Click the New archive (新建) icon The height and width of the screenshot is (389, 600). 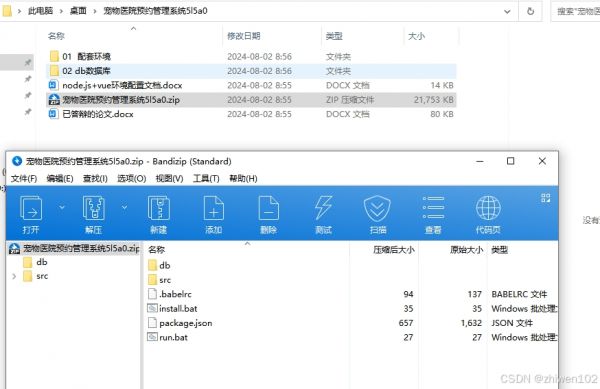point(158,214)
